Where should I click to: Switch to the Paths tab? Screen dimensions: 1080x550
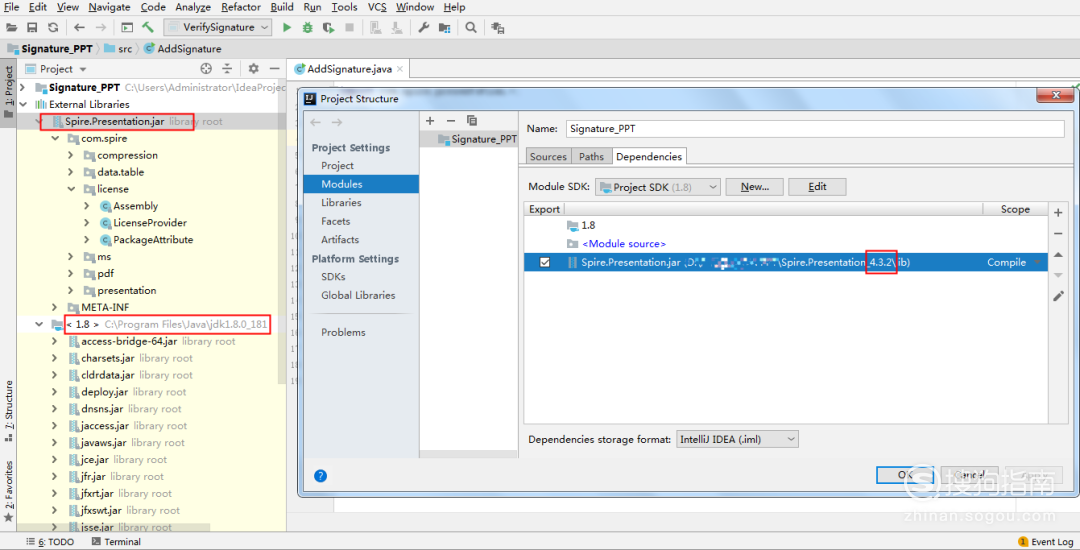591,157
